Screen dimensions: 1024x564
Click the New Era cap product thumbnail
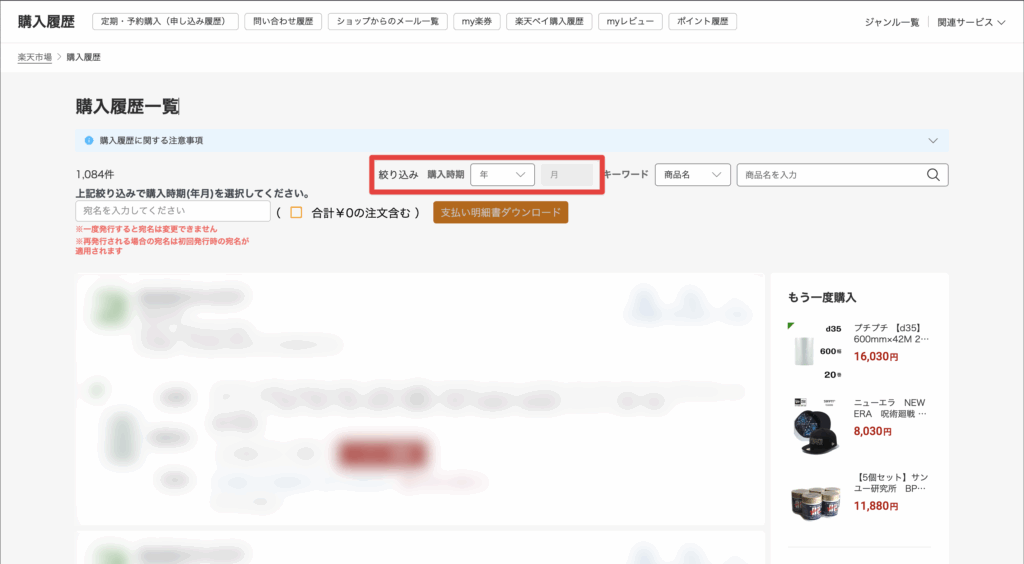click(x=815, y=425)
